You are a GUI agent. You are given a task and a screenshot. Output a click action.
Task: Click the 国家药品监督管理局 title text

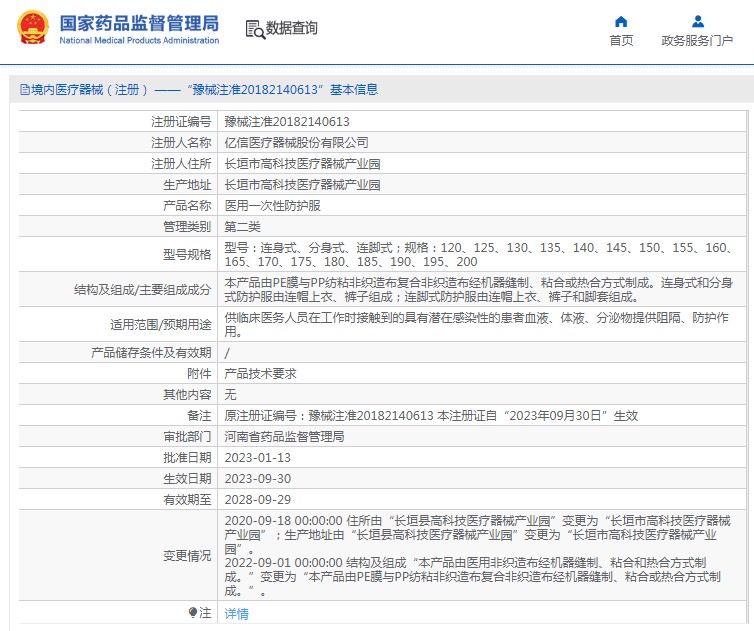point(138,22)
